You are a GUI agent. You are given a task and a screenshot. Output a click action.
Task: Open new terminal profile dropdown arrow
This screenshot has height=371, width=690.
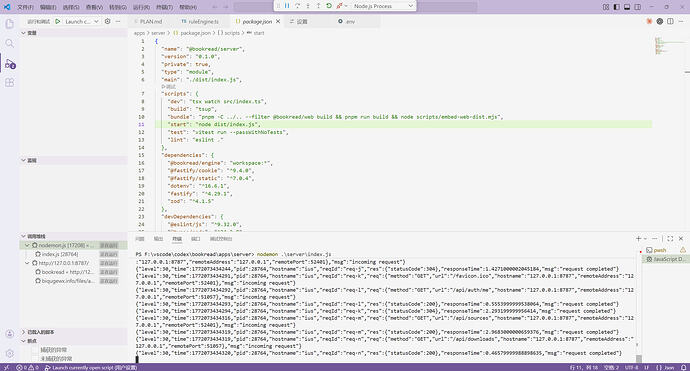[645, 239]
